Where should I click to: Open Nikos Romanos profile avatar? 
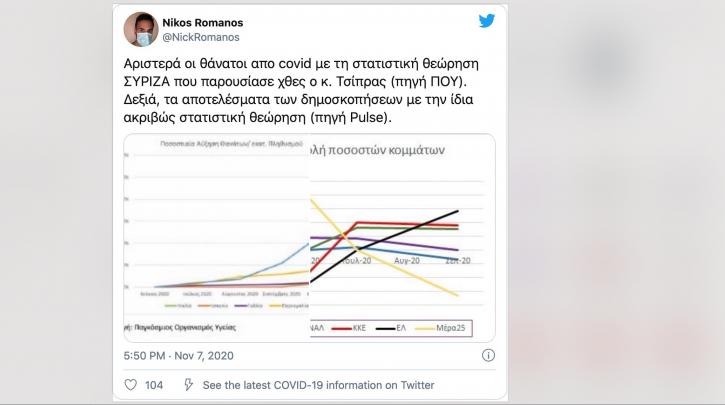[139, 30]
